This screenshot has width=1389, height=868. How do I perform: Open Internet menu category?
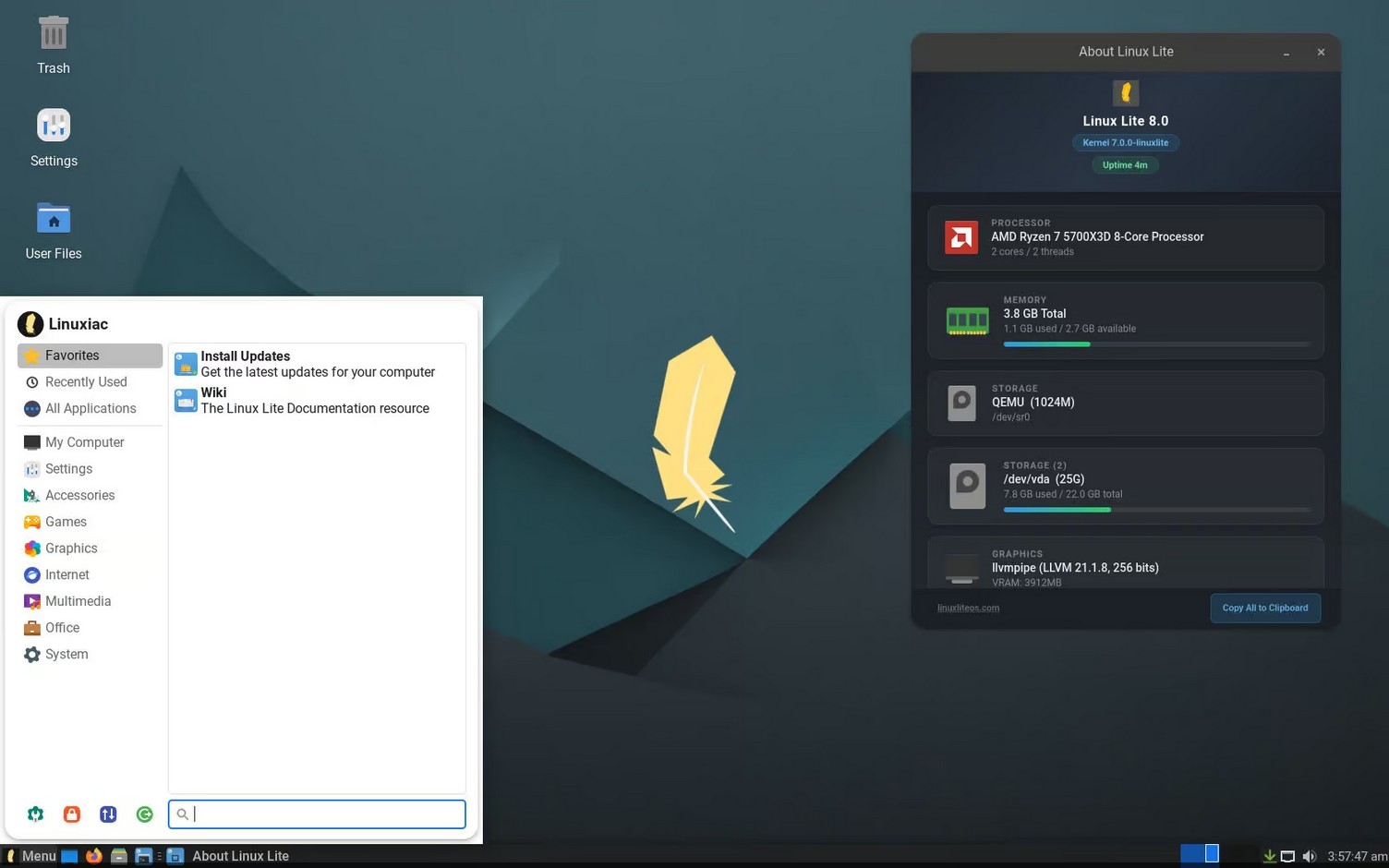pos(90,574)
